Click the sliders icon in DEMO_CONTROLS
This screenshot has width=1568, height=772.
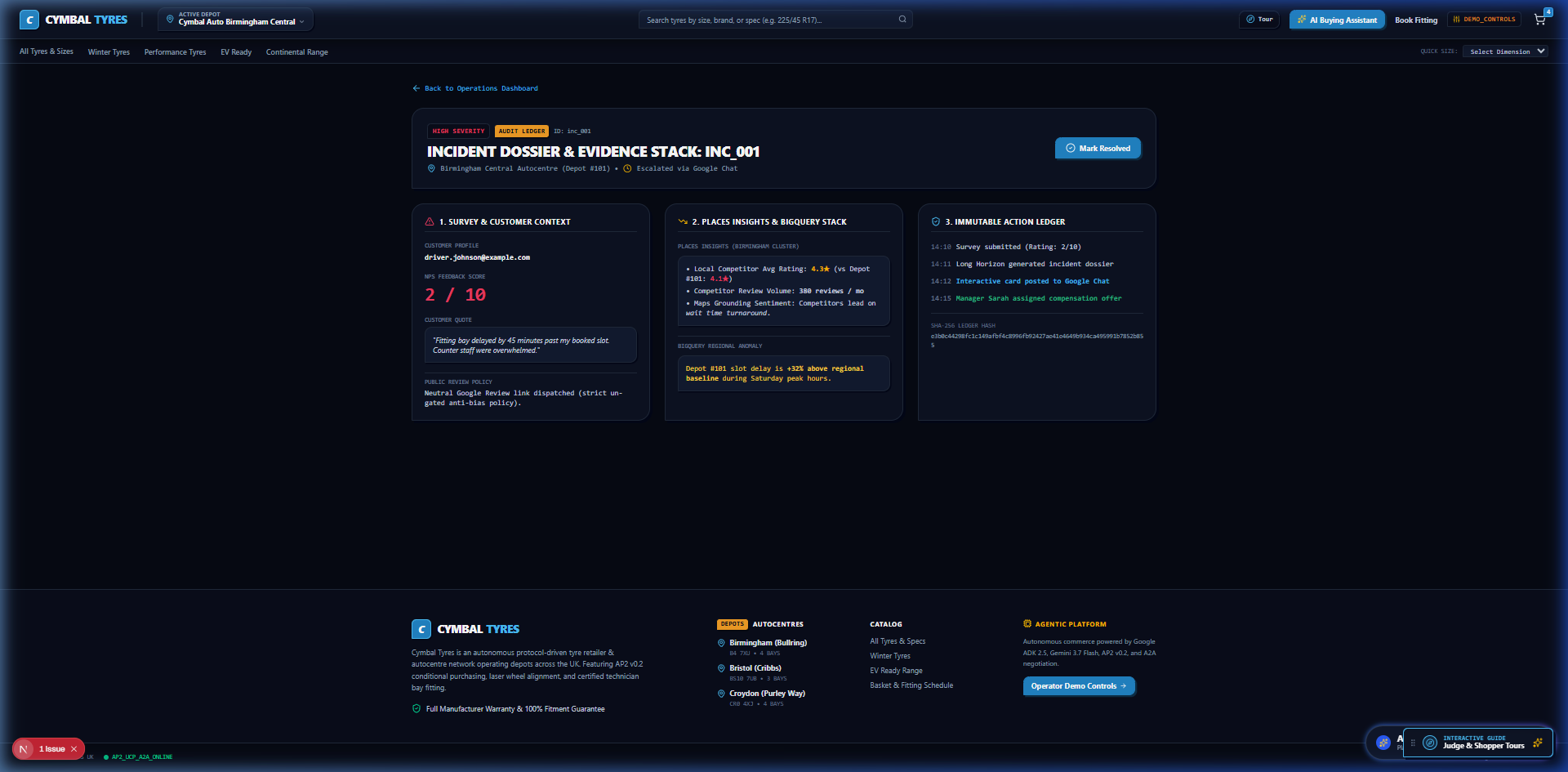1456,19
